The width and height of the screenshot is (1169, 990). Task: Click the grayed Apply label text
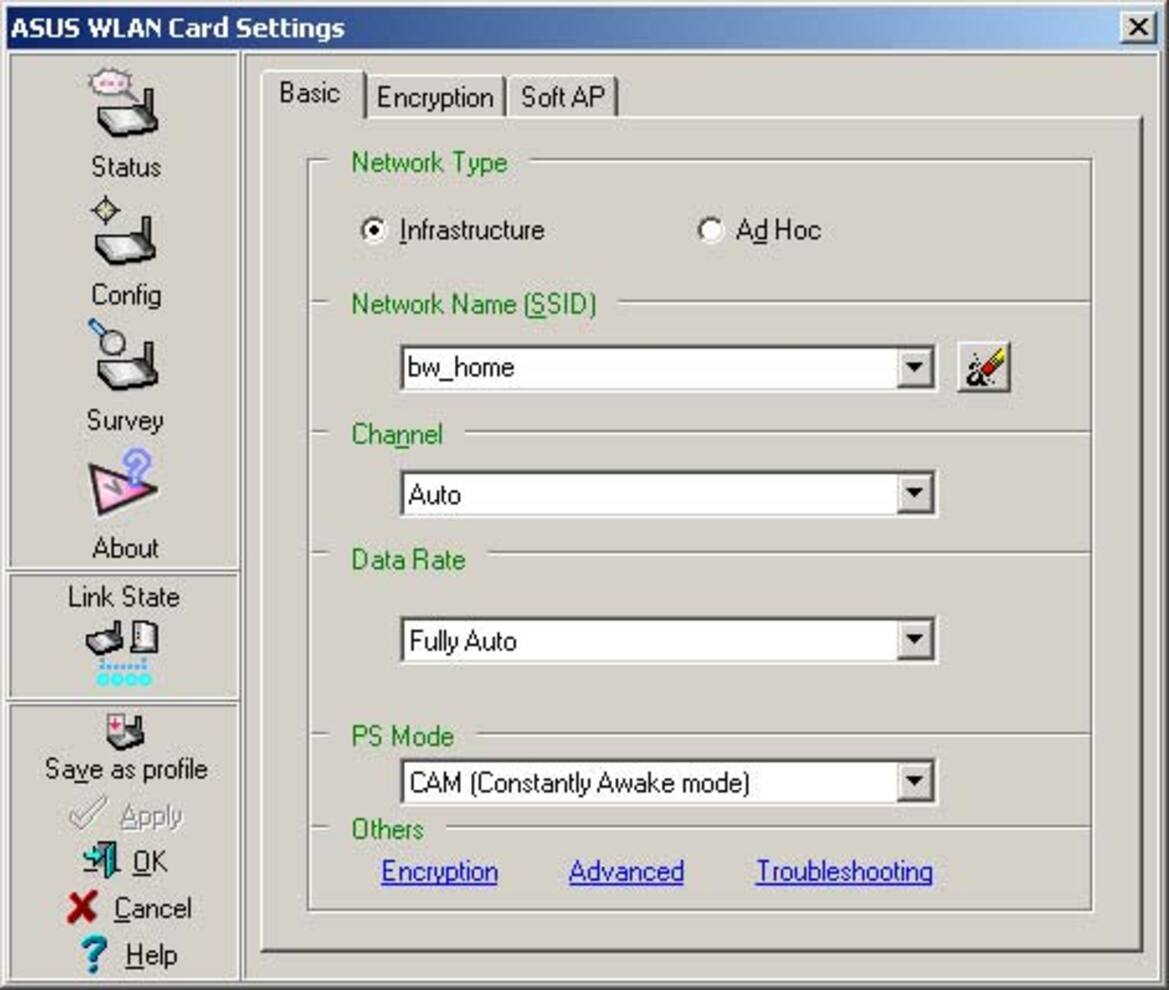coord(151,817)
